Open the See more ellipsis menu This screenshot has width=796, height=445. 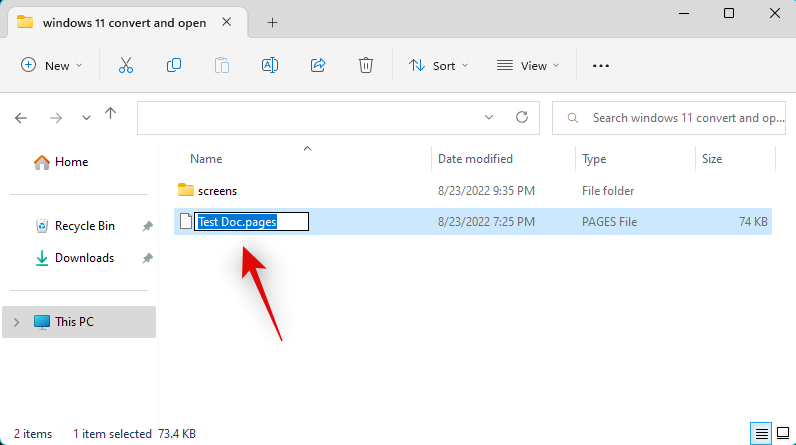(x=601, y=66)
